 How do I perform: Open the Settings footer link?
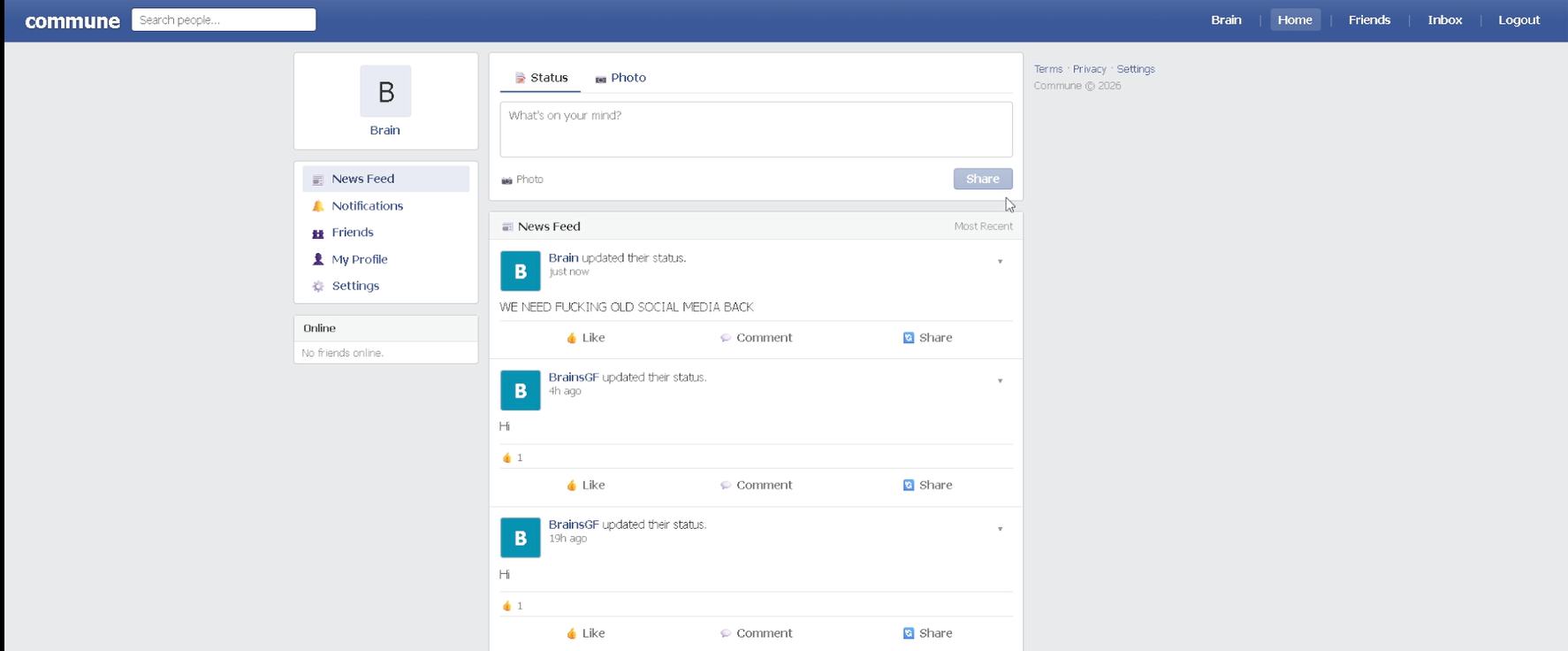pos(1136,69)
